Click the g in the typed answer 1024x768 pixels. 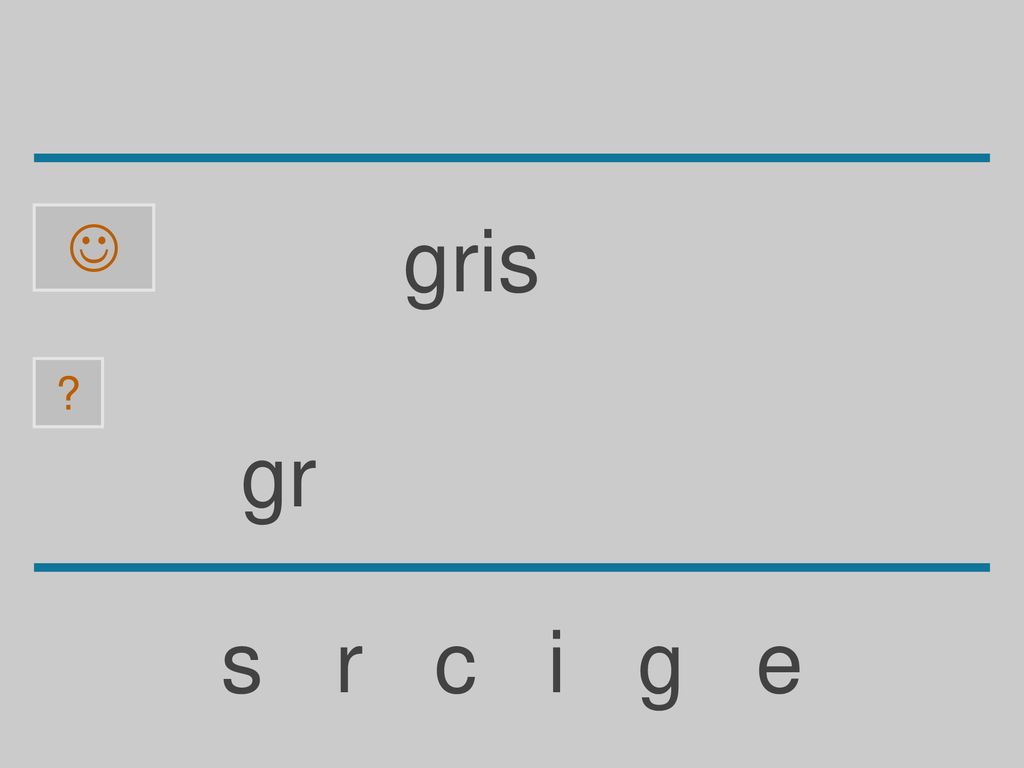pyautogui.click(x=263, y=490)
